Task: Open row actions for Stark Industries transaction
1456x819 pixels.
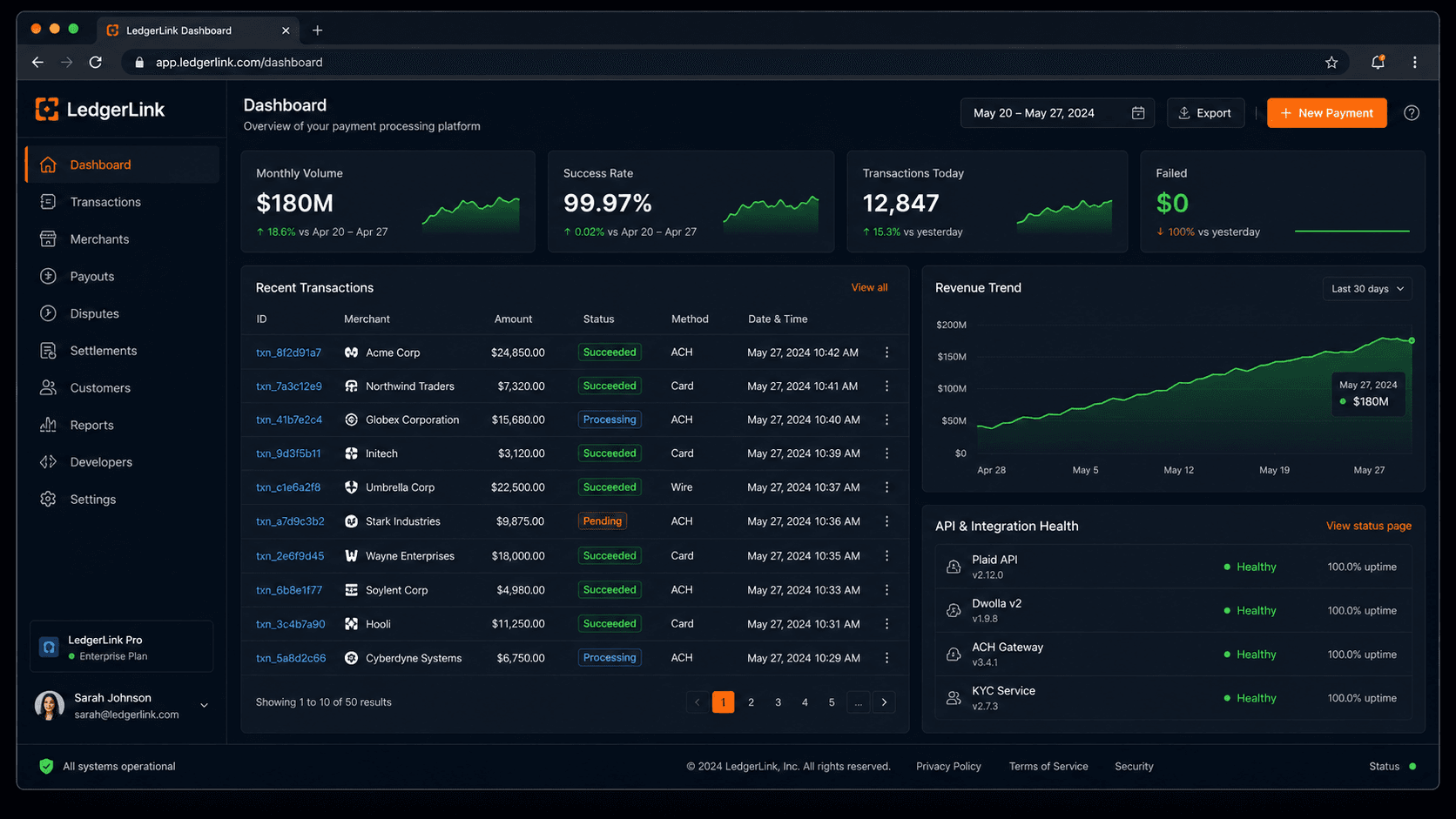Action: tap(886, 521)
